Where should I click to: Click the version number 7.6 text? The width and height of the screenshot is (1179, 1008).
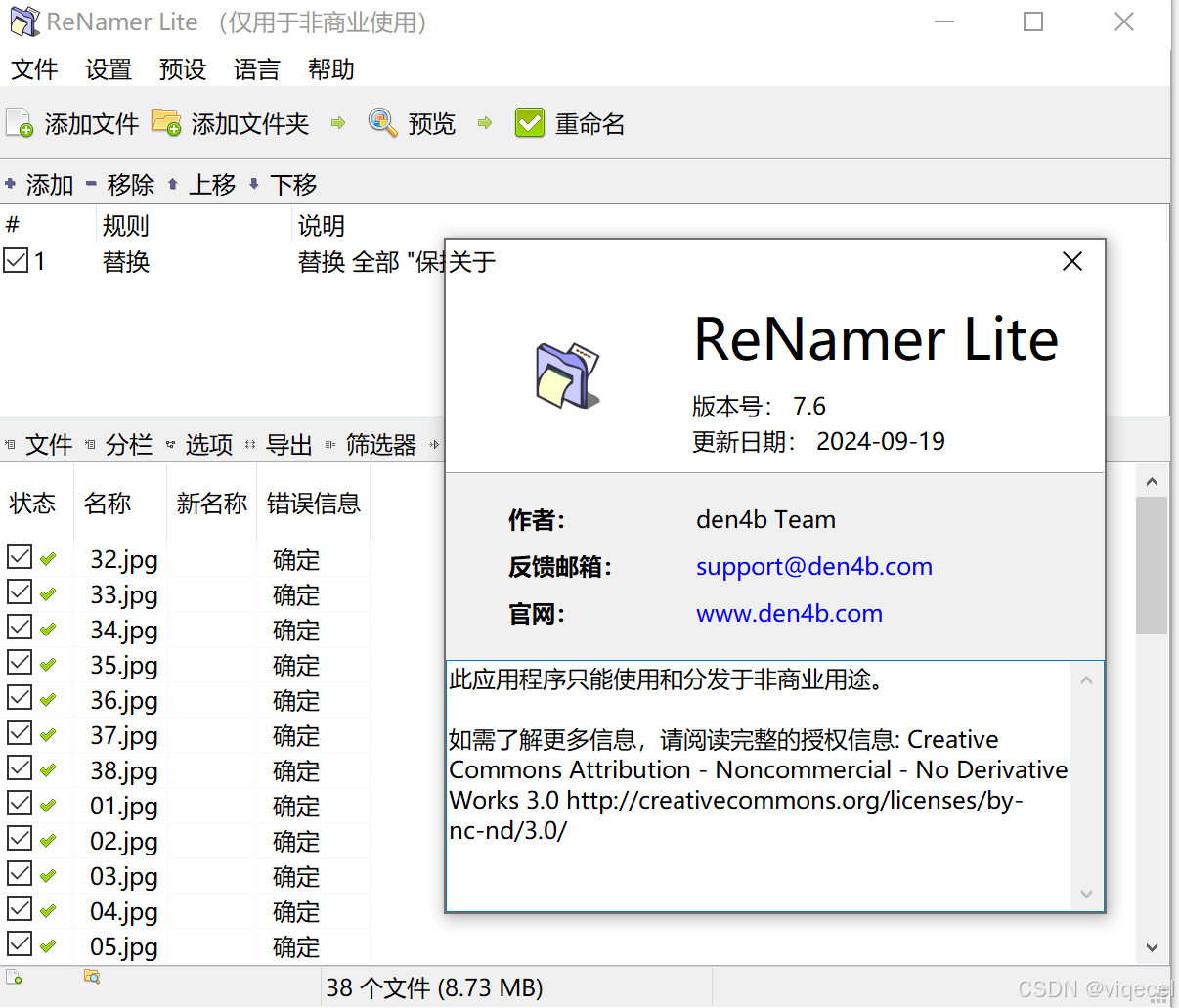[809, 406]
